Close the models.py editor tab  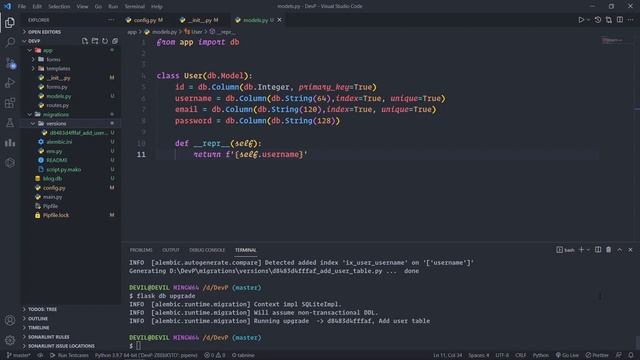[280, 20]
